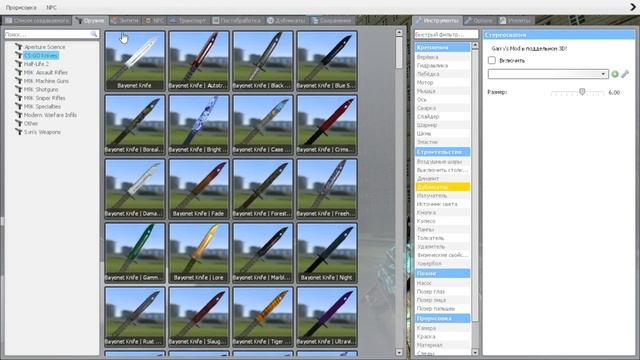Click the Размер slider handle
This screenshot has height=360, width=640.
(x=582, y=92)
